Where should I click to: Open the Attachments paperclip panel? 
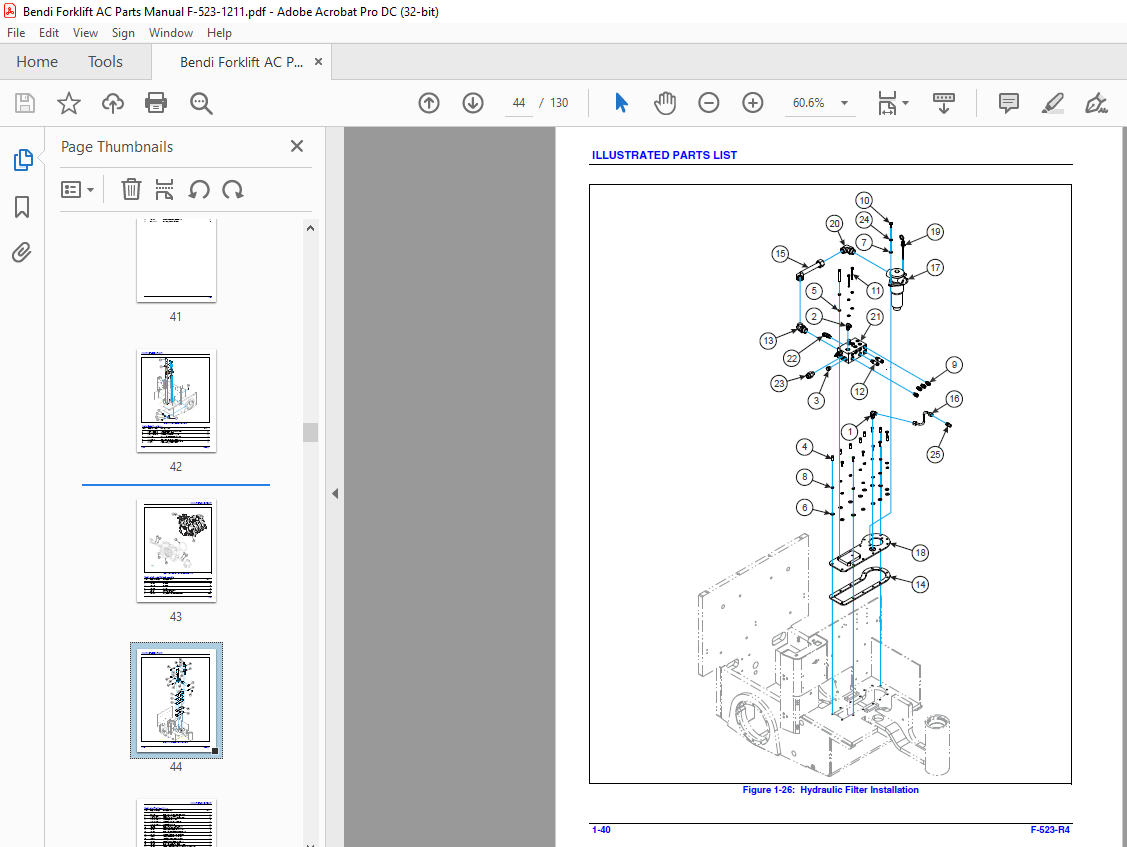[22, 252]
